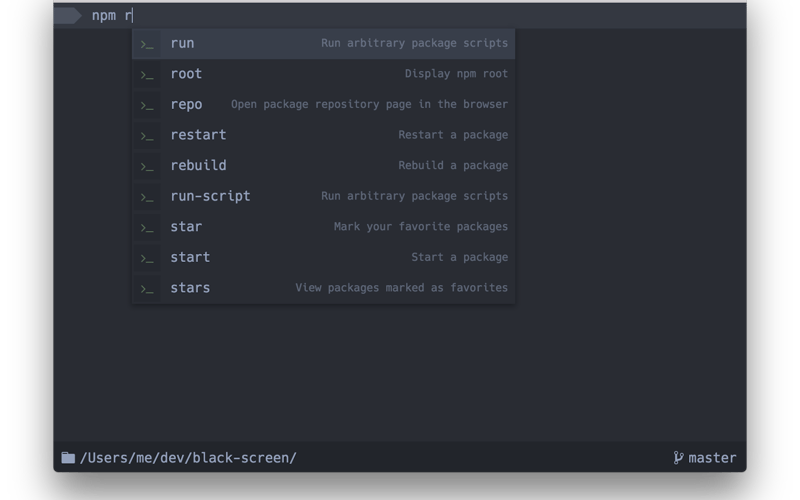Viewport: 800px width, 500px height.
Task: Click 'Start a package' description
Action: 460,258
